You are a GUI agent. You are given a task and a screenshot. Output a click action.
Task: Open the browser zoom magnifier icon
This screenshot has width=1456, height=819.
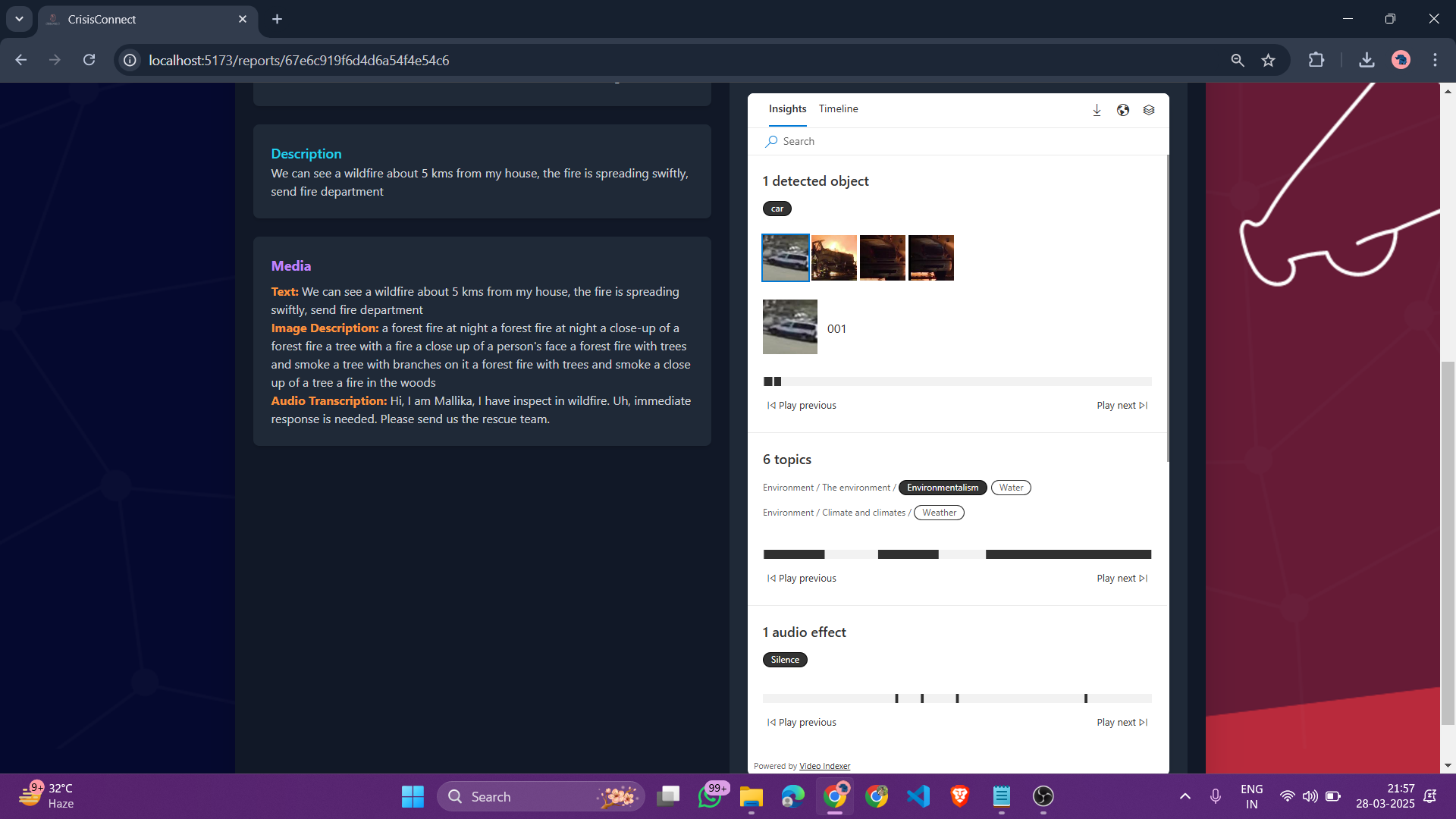coord(1237,60)
